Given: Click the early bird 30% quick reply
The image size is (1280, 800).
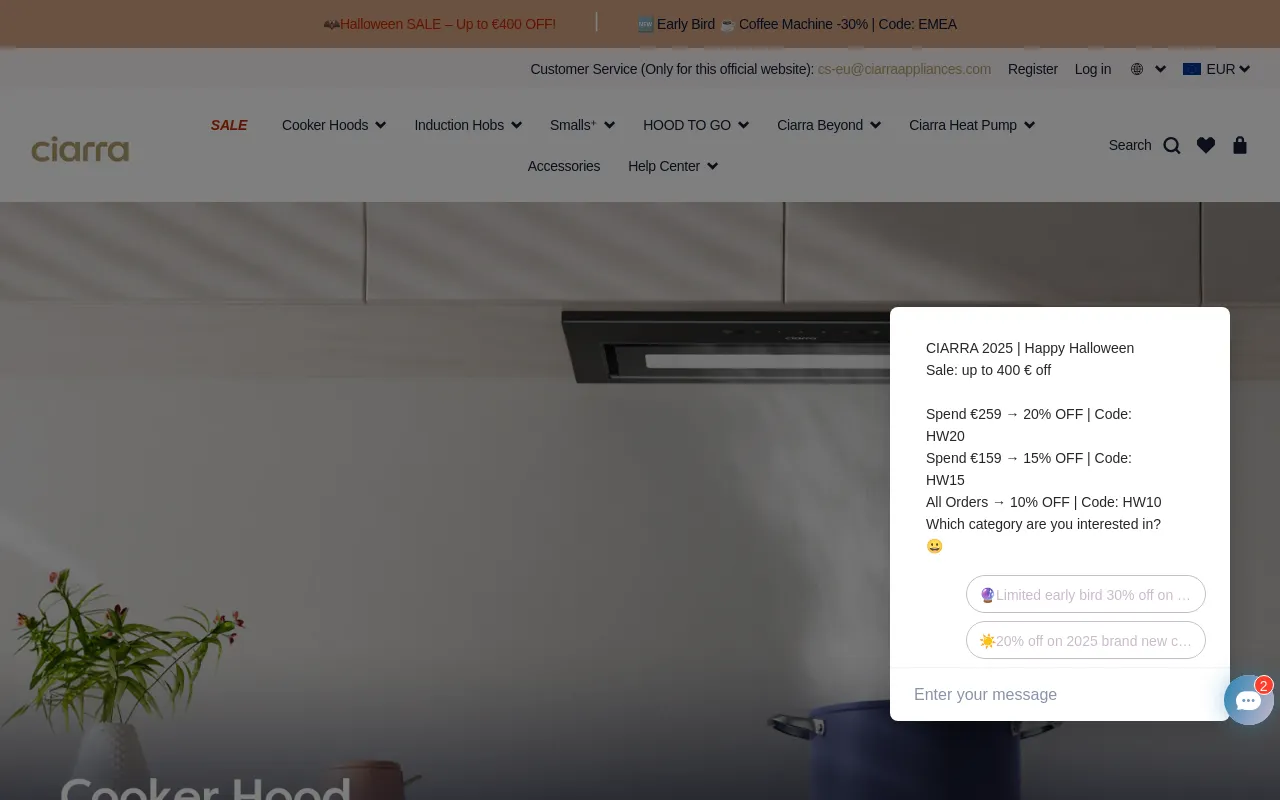Looking at the screenshot, I should [1085, 594].
